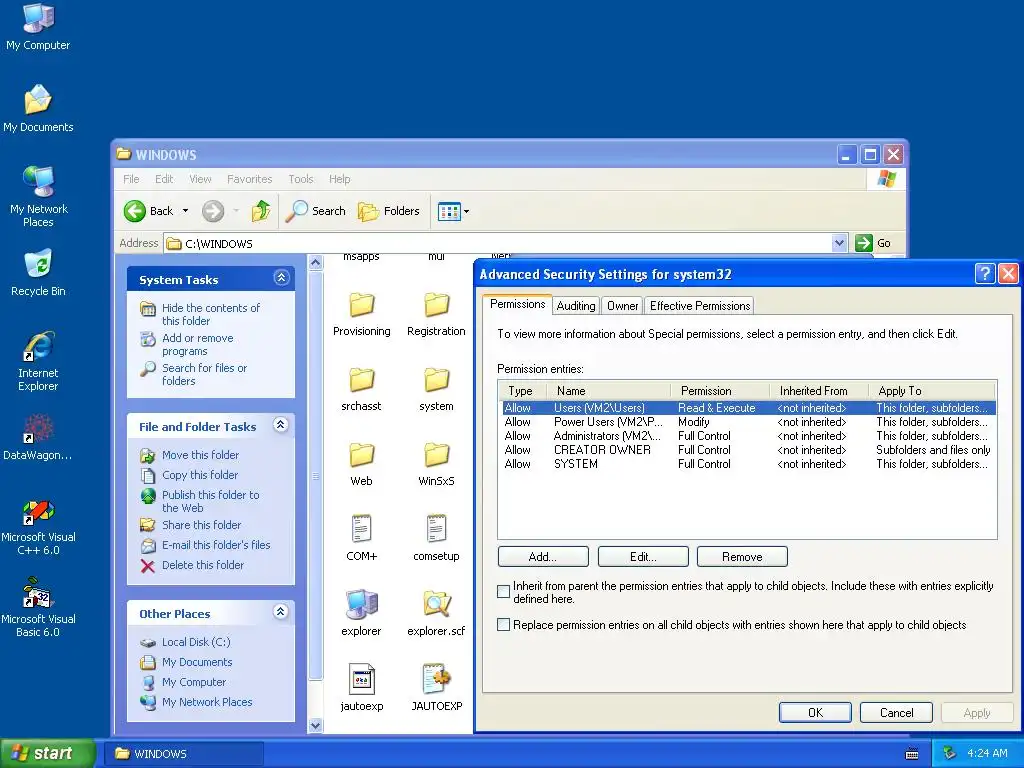Open the Tools menu
Image resolution: width=1024 pixels, height=768 pixels.
coord(301,179)
